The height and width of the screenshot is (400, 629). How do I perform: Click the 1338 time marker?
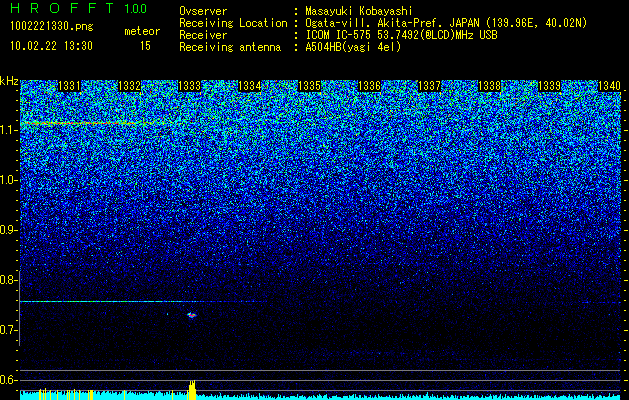[489, 86]
